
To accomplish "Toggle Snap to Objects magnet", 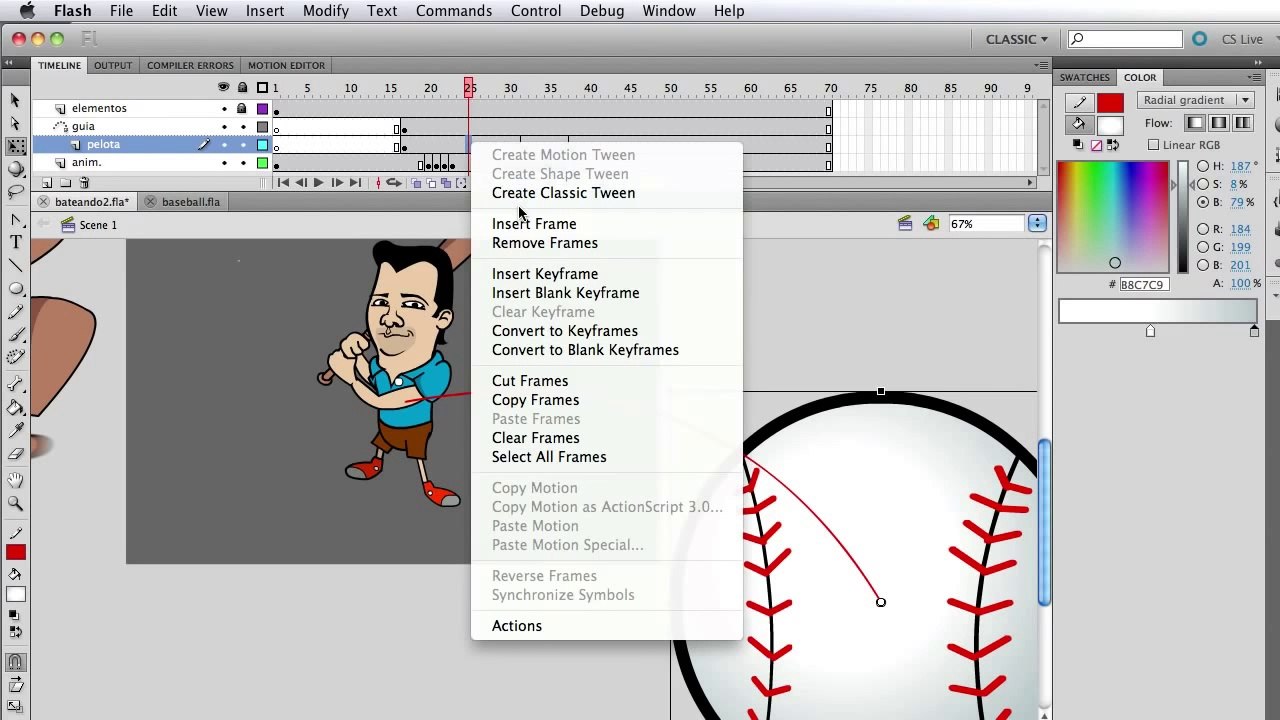I will [x=15, y=662].
